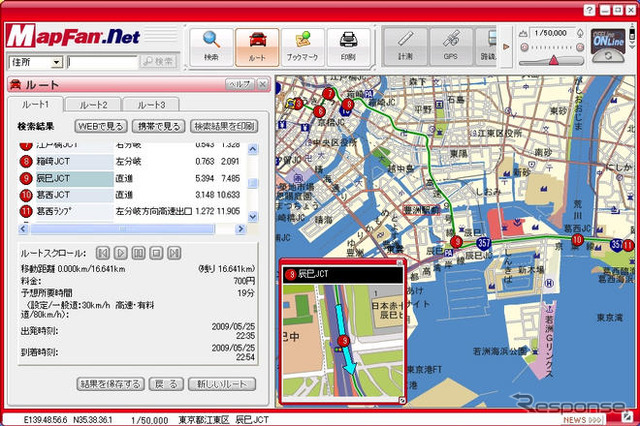
Task: Open the ブックマーク bookmark tool
Action: click(x=302, y=47)
